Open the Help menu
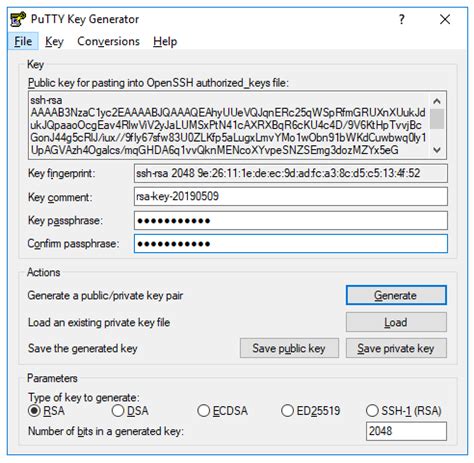474x463 pixels. point(165,41)
